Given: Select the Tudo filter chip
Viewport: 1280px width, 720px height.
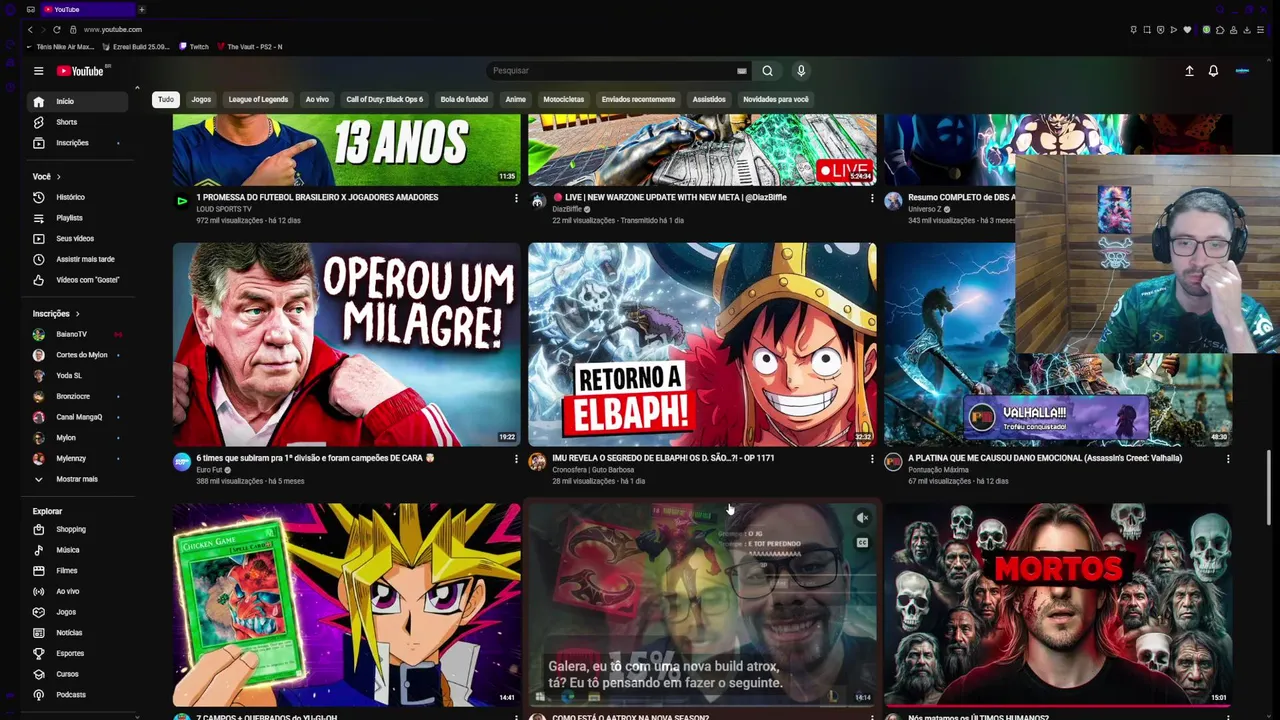Looking at the screenshot, I should click(x=166, y=99).
